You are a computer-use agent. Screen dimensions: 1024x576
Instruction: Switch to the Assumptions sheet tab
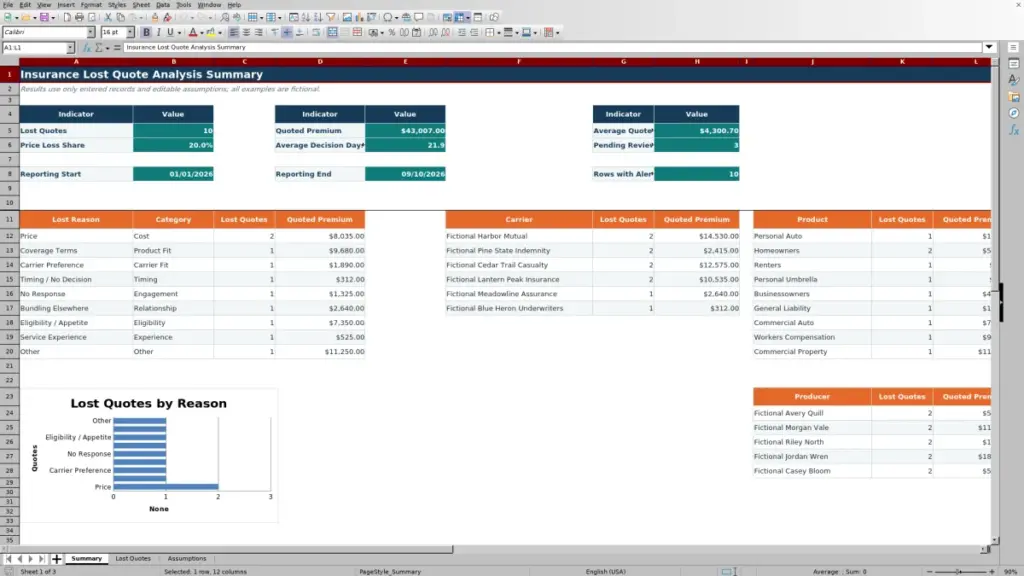click(x=187, y=559)
